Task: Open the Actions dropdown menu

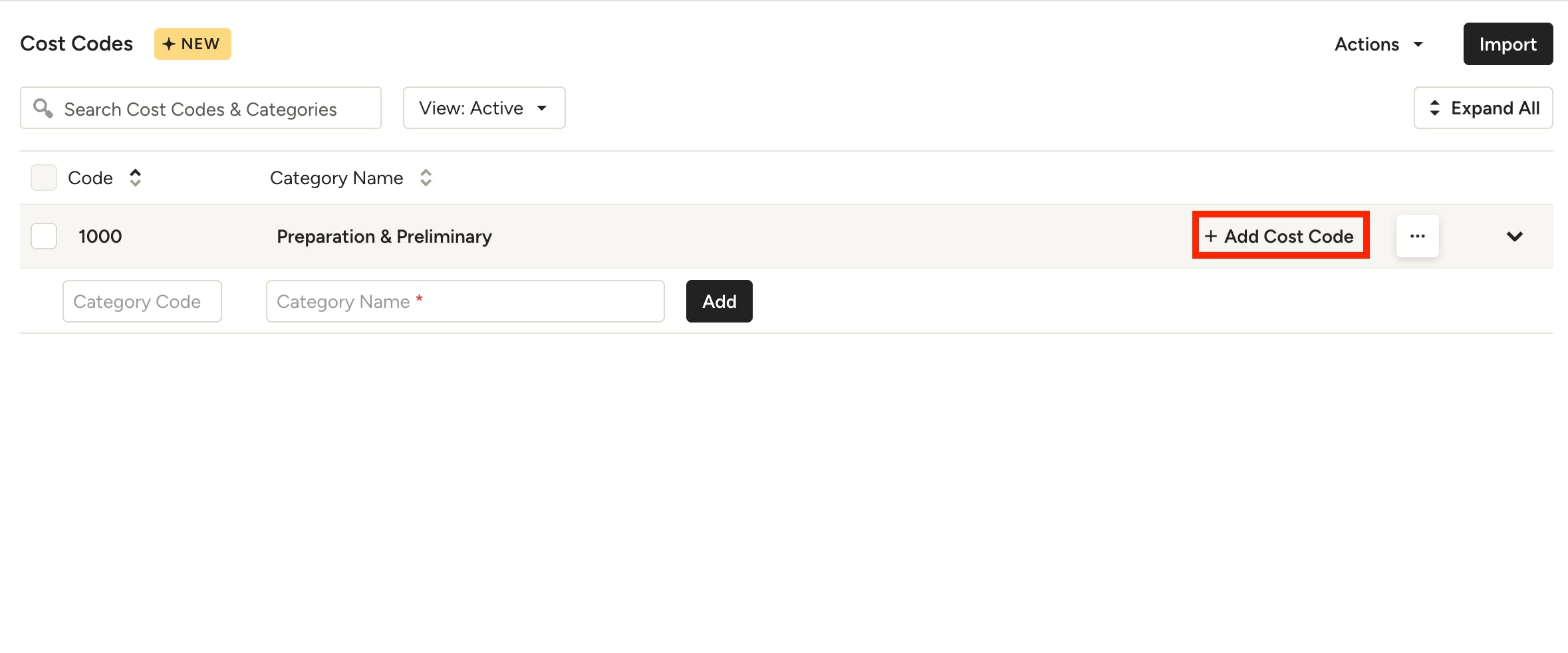Action: [1378, 44]
